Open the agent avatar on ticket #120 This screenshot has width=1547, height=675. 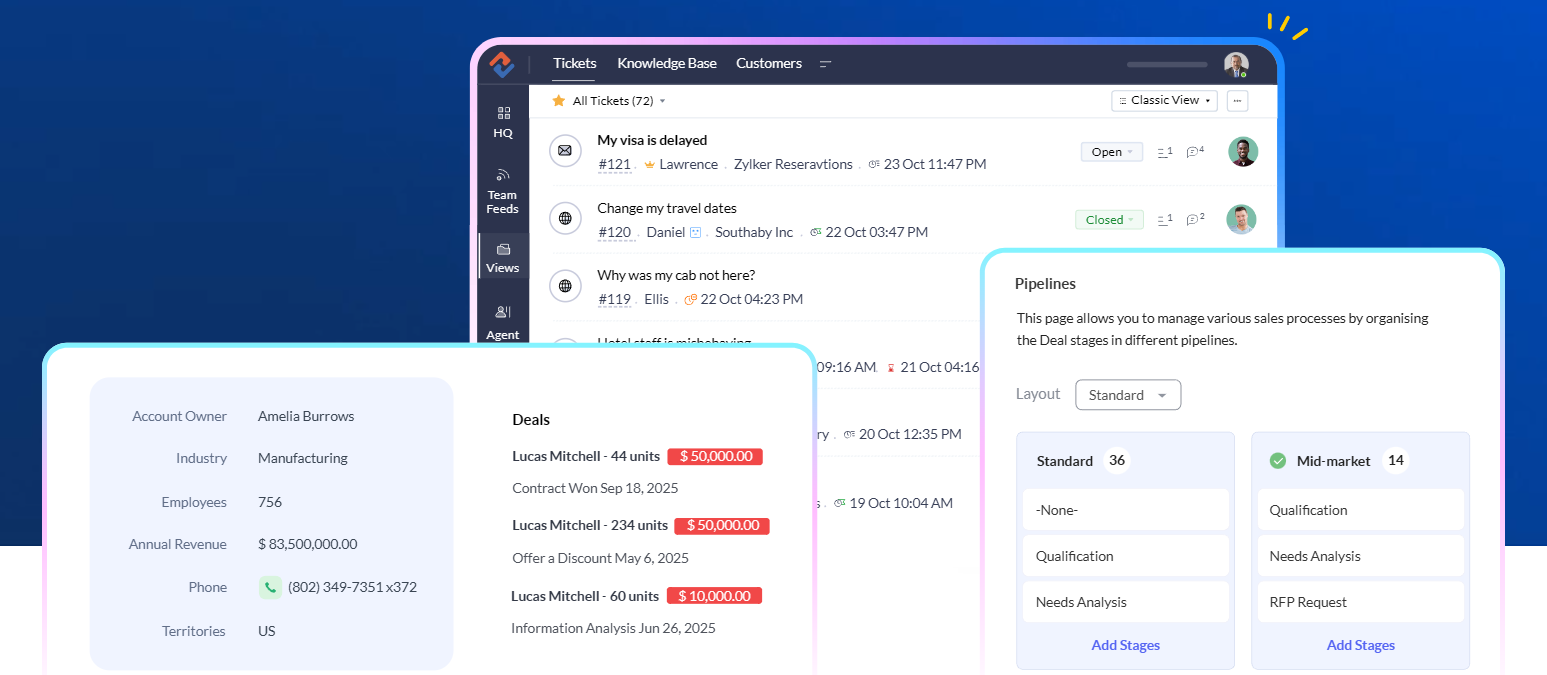[x=1242, y=219]
